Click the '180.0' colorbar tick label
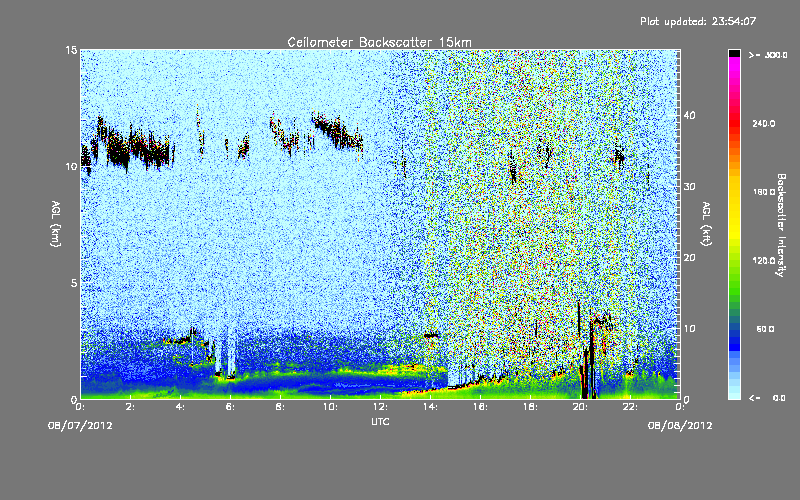The width and height of the screenshot is (800, 500). point(764,192)
